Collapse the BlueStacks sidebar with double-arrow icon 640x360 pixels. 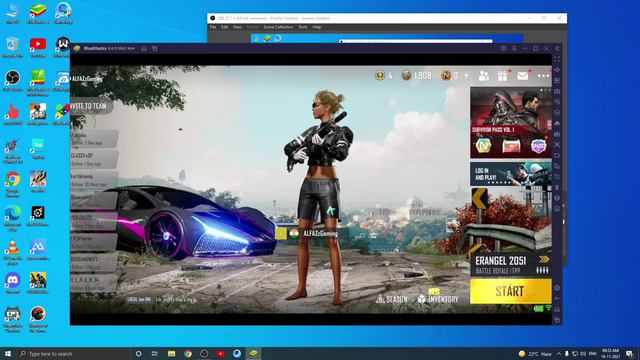pyautogui.click(x=557, y=49)
